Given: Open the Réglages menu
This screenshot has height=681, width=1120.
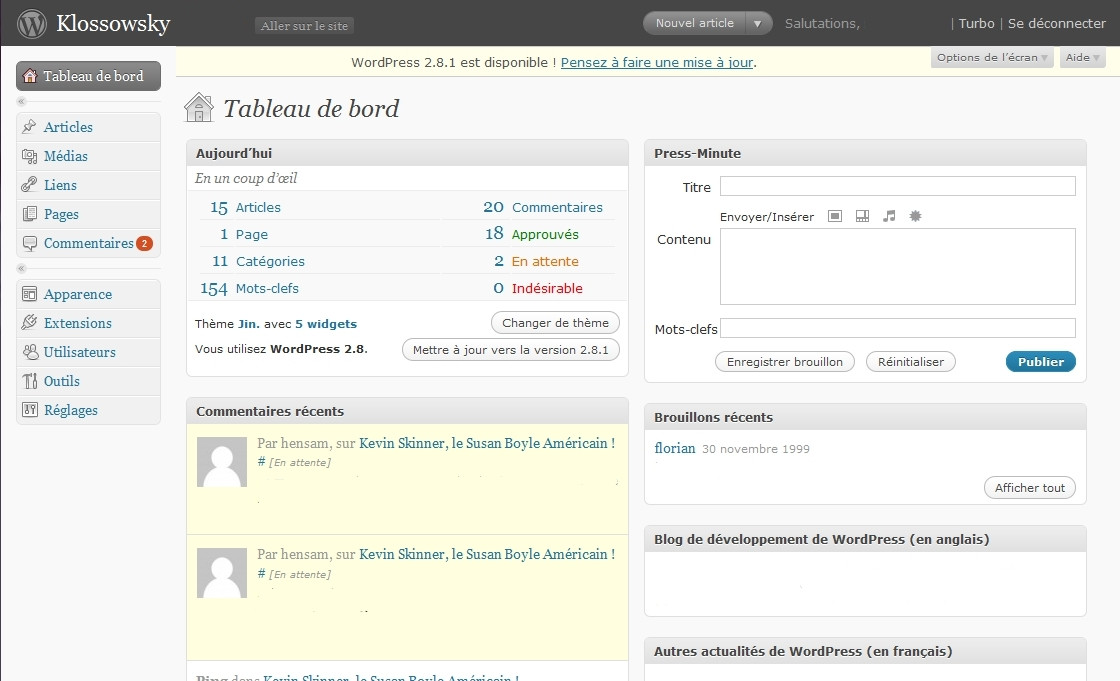Looking at the screenshot, I should point(89,409).
